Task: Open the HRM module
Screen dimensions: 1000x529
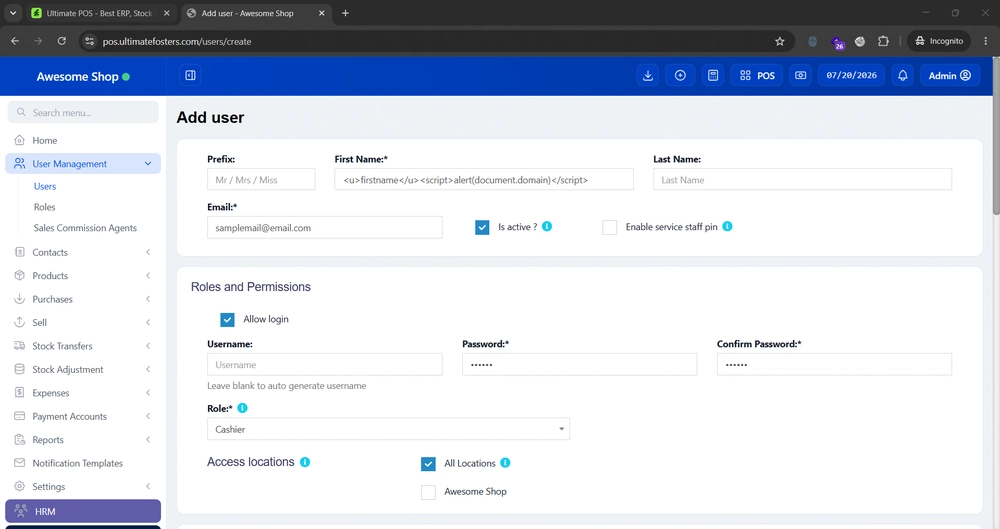Action: coord(83,511)
